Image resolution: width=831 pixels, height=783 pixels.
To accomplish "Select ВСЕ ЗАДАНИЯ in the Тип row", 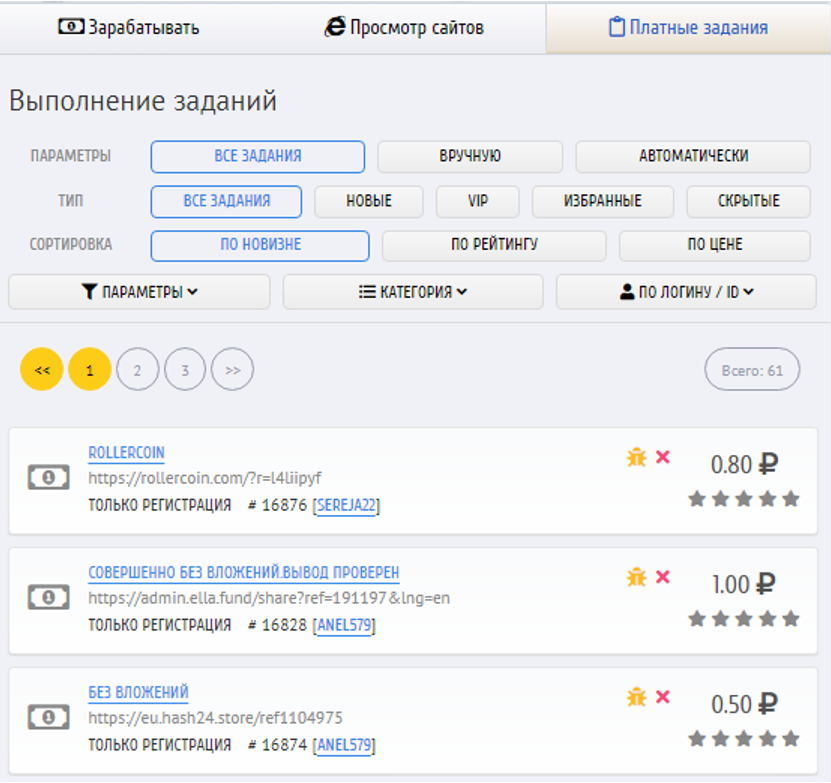I will click(226, 201).
